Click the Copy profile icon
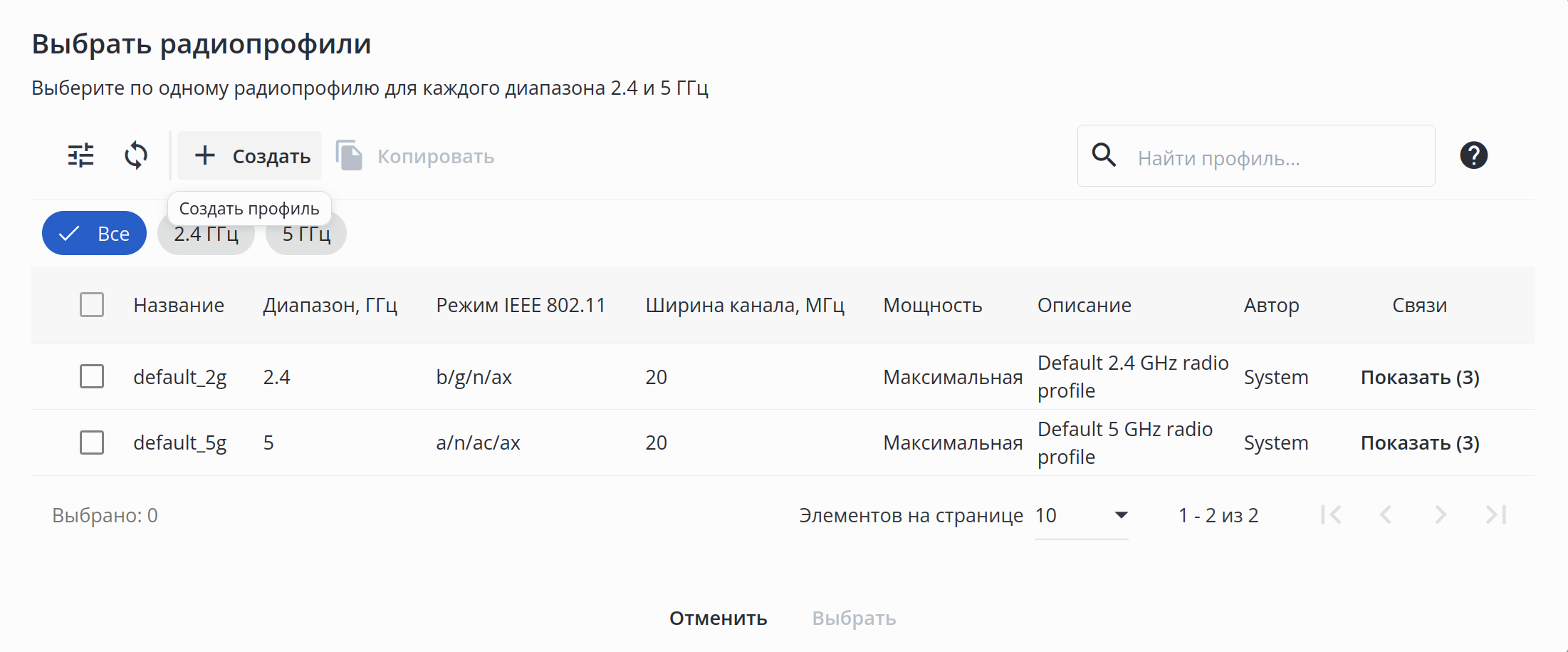Viewport: 1568px width, 652px height. pyautogui.click(x=349, y=155)
